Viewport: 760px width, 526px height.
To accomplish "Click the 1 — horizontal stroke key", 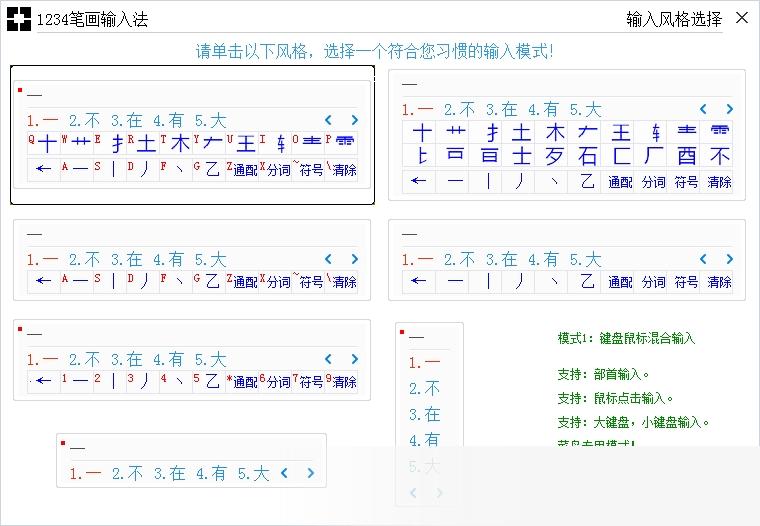I will coord(76,381).
